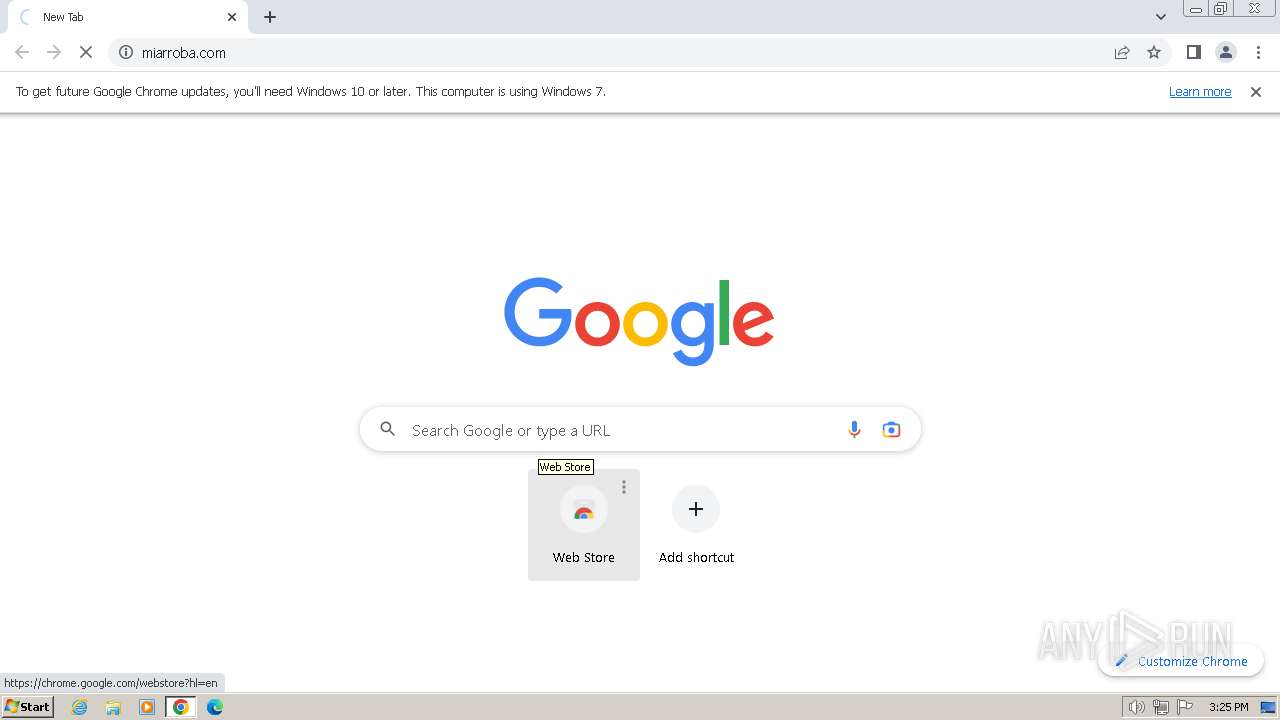The height and width of the screenshot is (720, 1280).
Task: Open Chrome's three-dot menu
Action: pos(1259,53)
